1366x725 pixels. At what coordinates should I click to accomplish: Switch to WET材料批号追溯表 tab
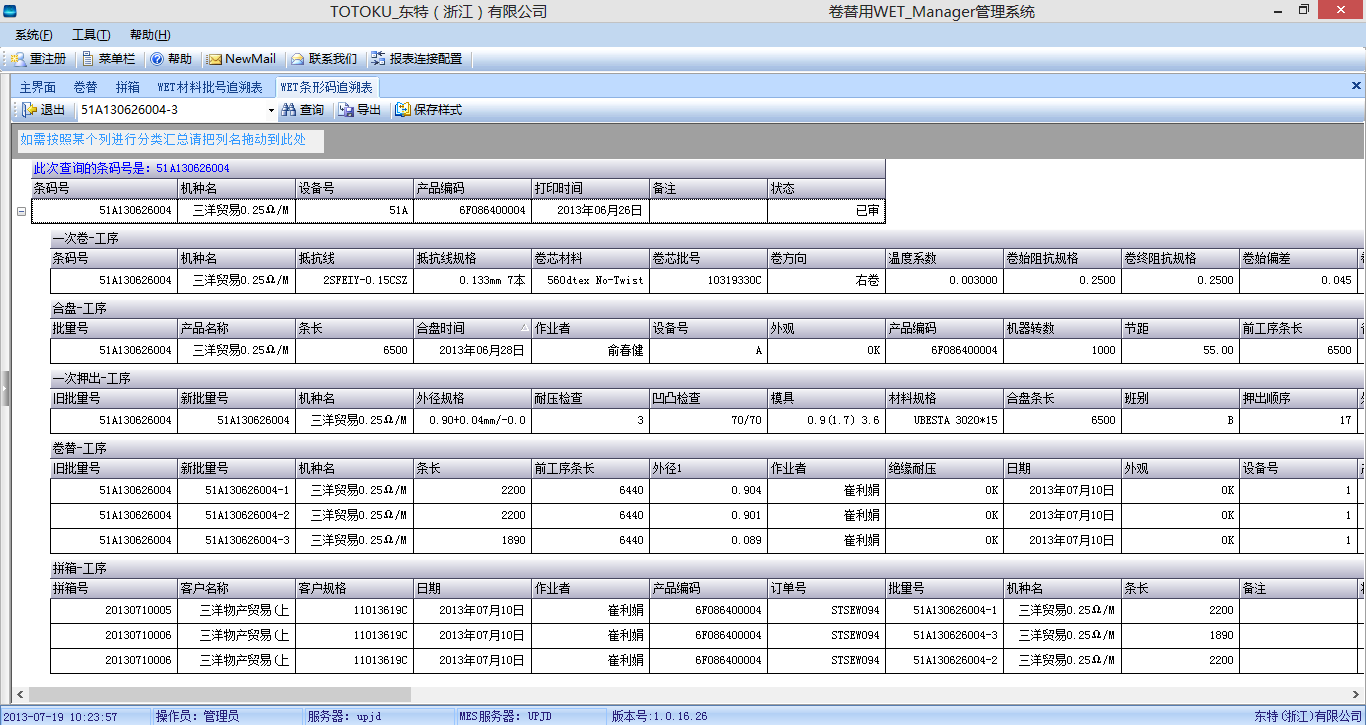pos(210,88)
